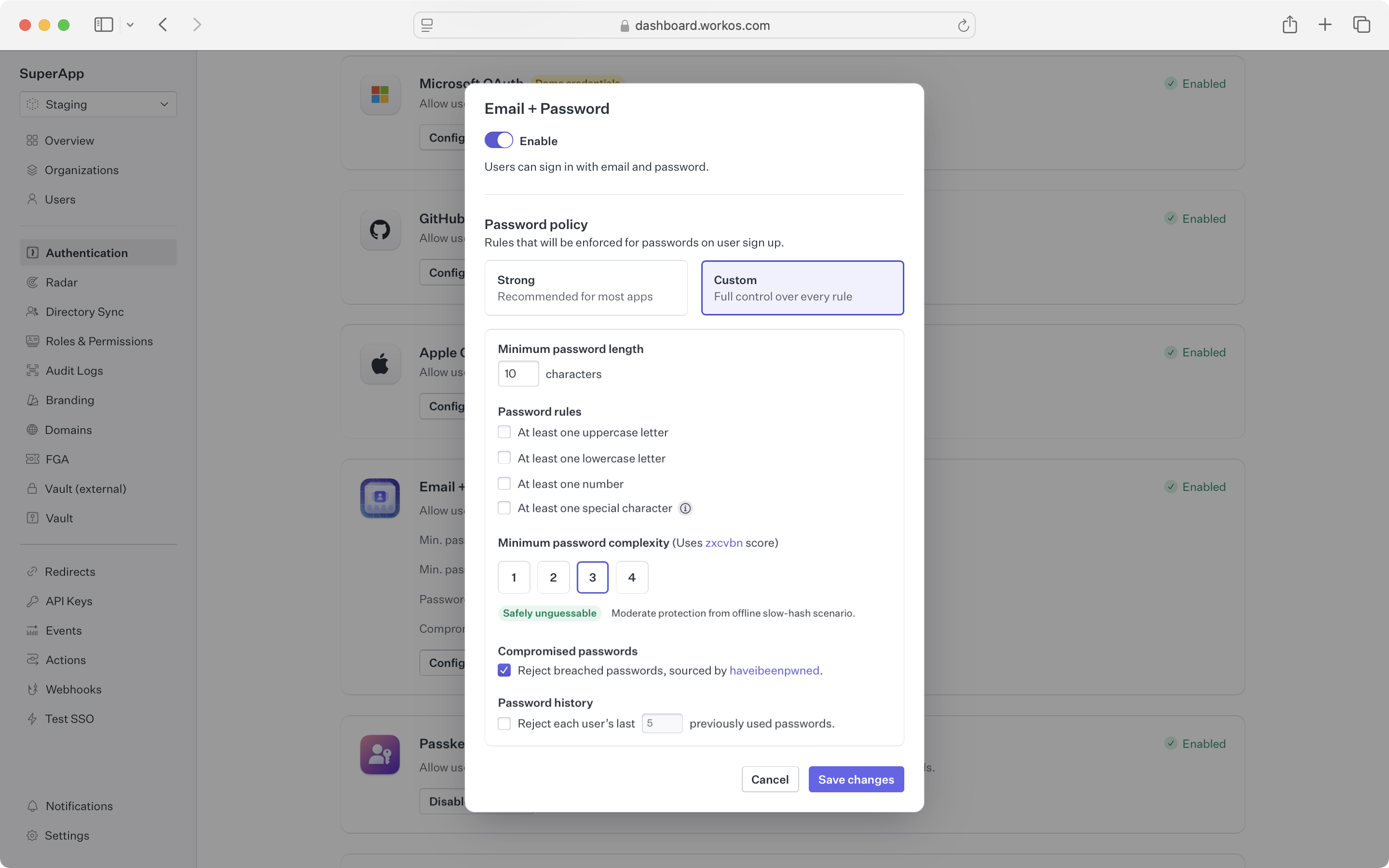This screenshot has height=868, width=1389.
Task: Check 'At least one uppercase letter'
Action: pos(504,432)
